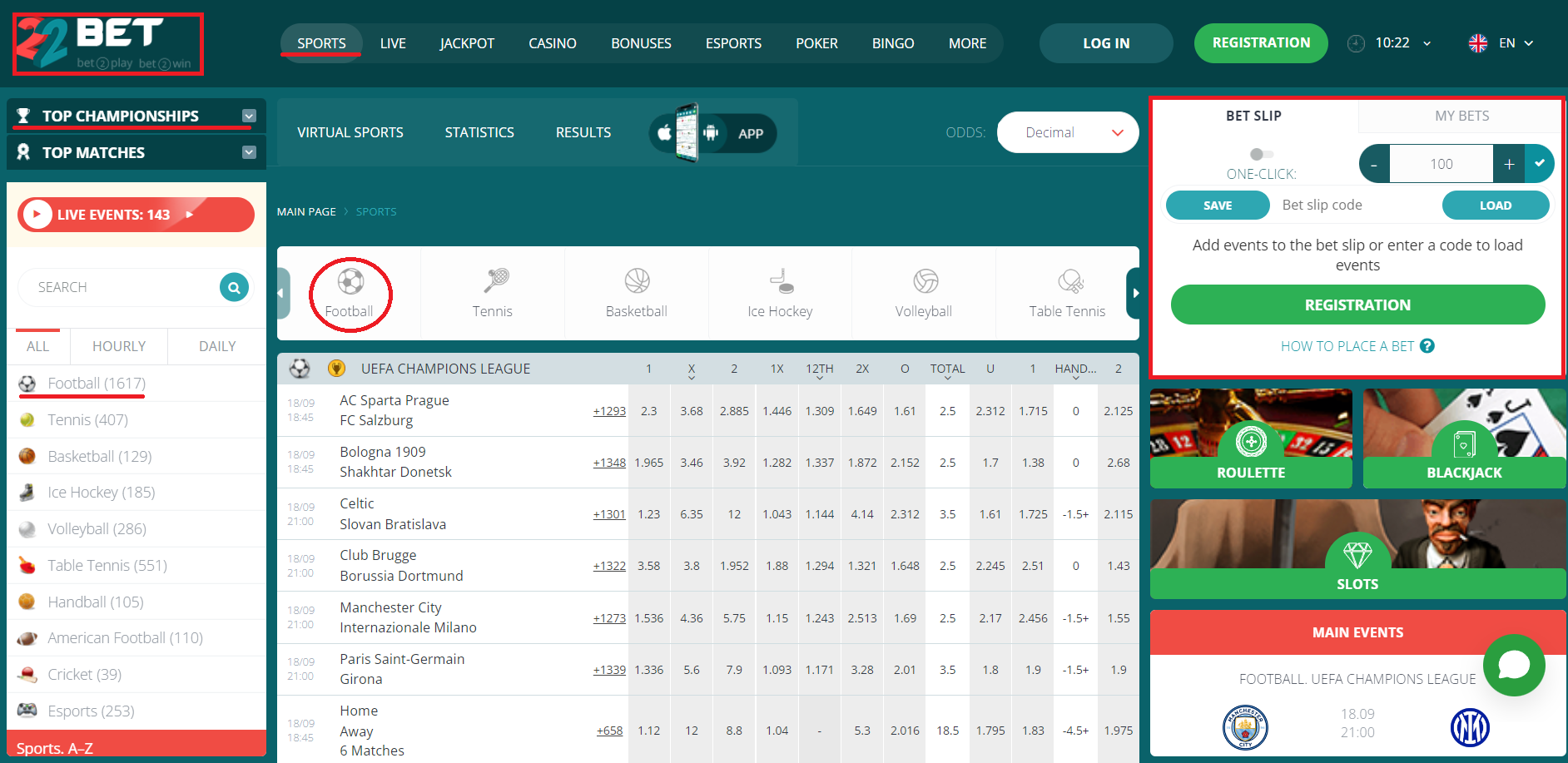Image resolution: width=1568 pixels, height=763 pixels.
Task: Open the live chat bubble
Action: pyautogui.click(x=1514, y=665)
